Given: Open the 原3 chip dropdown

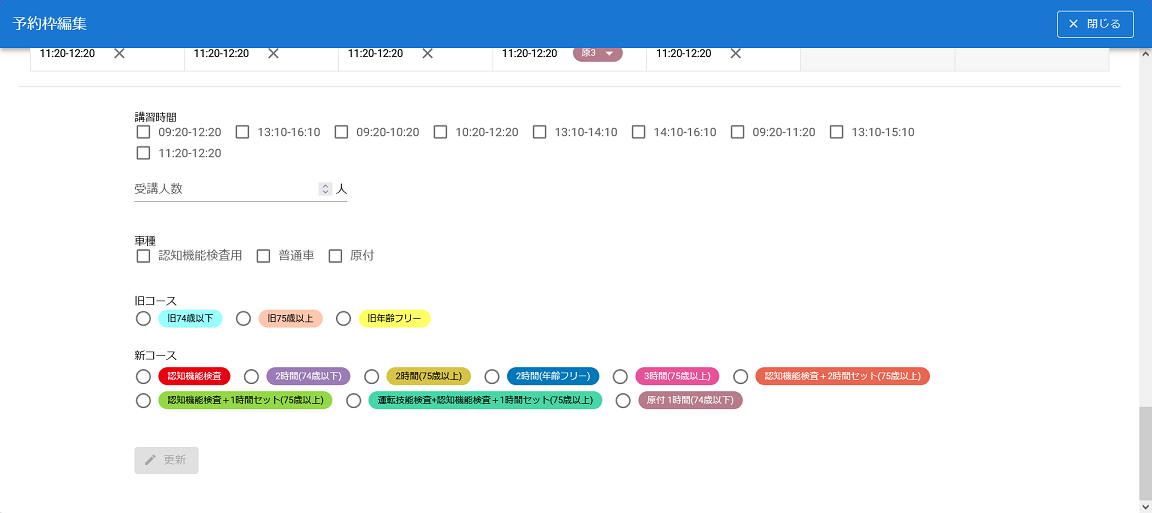Looking at the screenshot, I should 608,54.
